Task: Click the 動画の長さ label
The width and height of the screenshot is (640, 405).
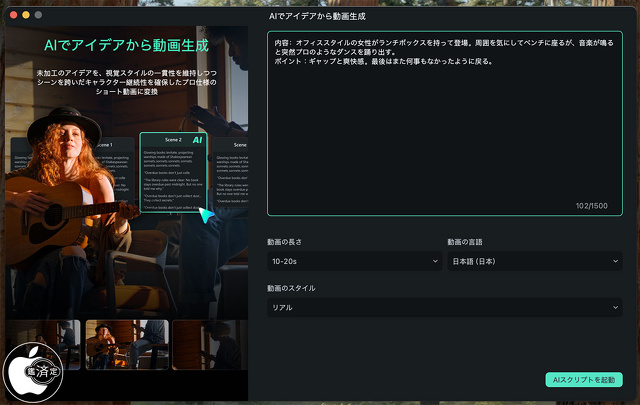Action: click(x=284, y=242)
